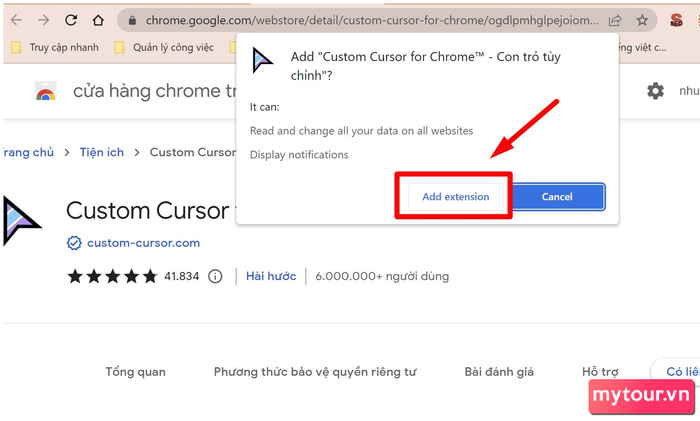Click the Chrome Web Store logo
Screen dimensions: 700x421
46,91
